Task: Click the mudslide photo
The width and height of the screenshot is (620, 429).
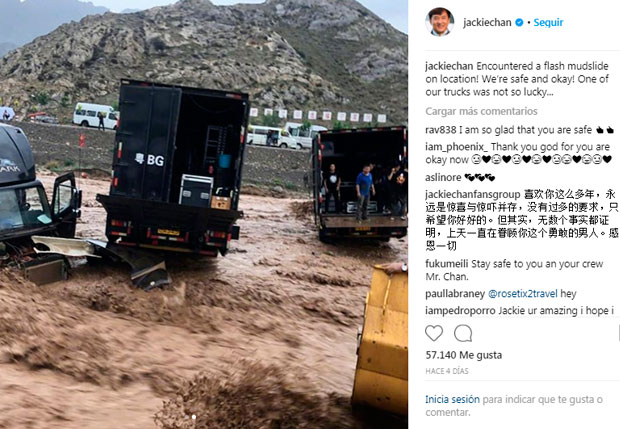Action: click(x=204, y=214)
